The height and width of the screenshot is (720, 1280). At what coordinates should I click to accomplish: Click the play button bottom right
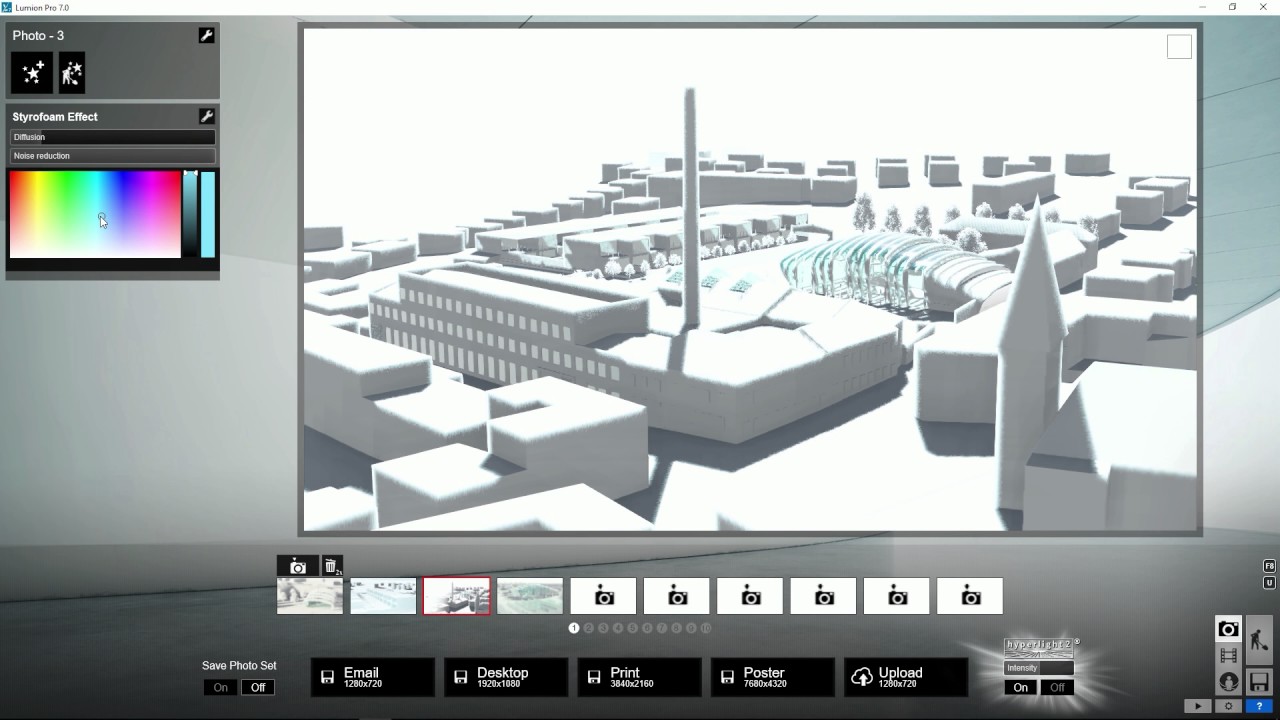click(x=1198, y=706)
